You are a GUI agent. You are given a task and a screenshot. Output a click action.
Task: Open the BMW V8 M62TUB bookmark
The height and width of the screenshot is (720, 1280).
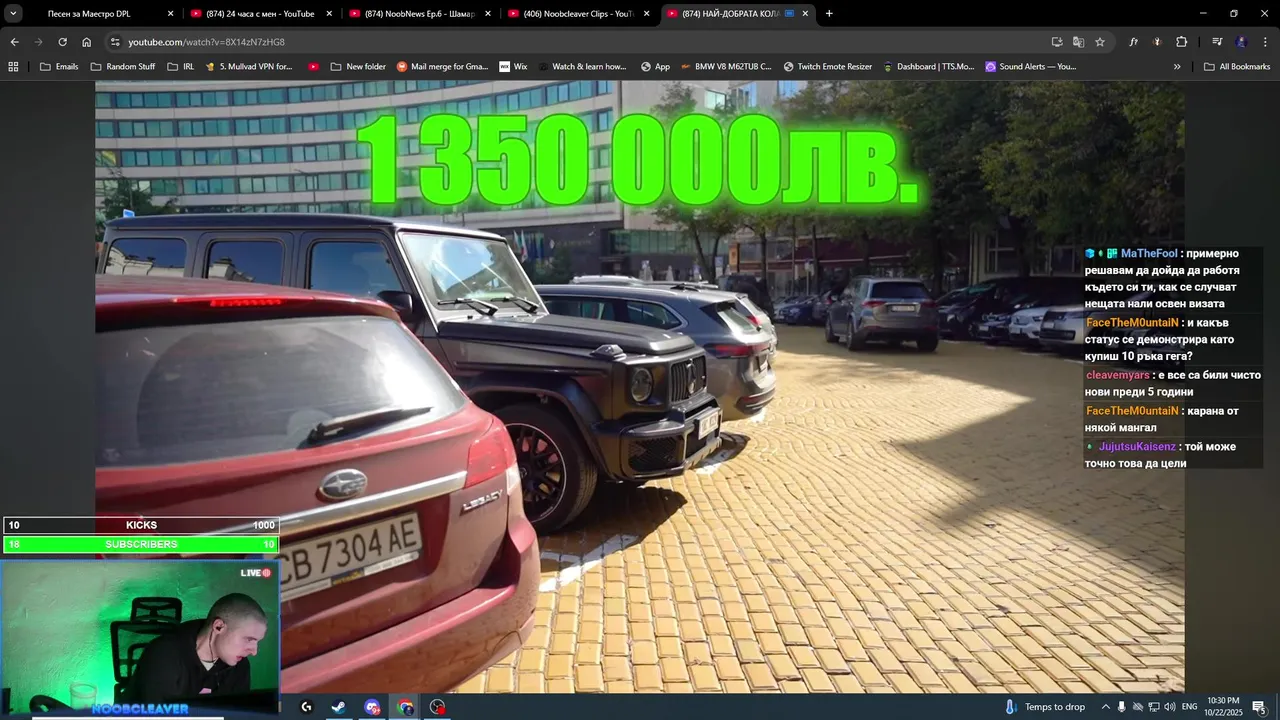[726, 67]
